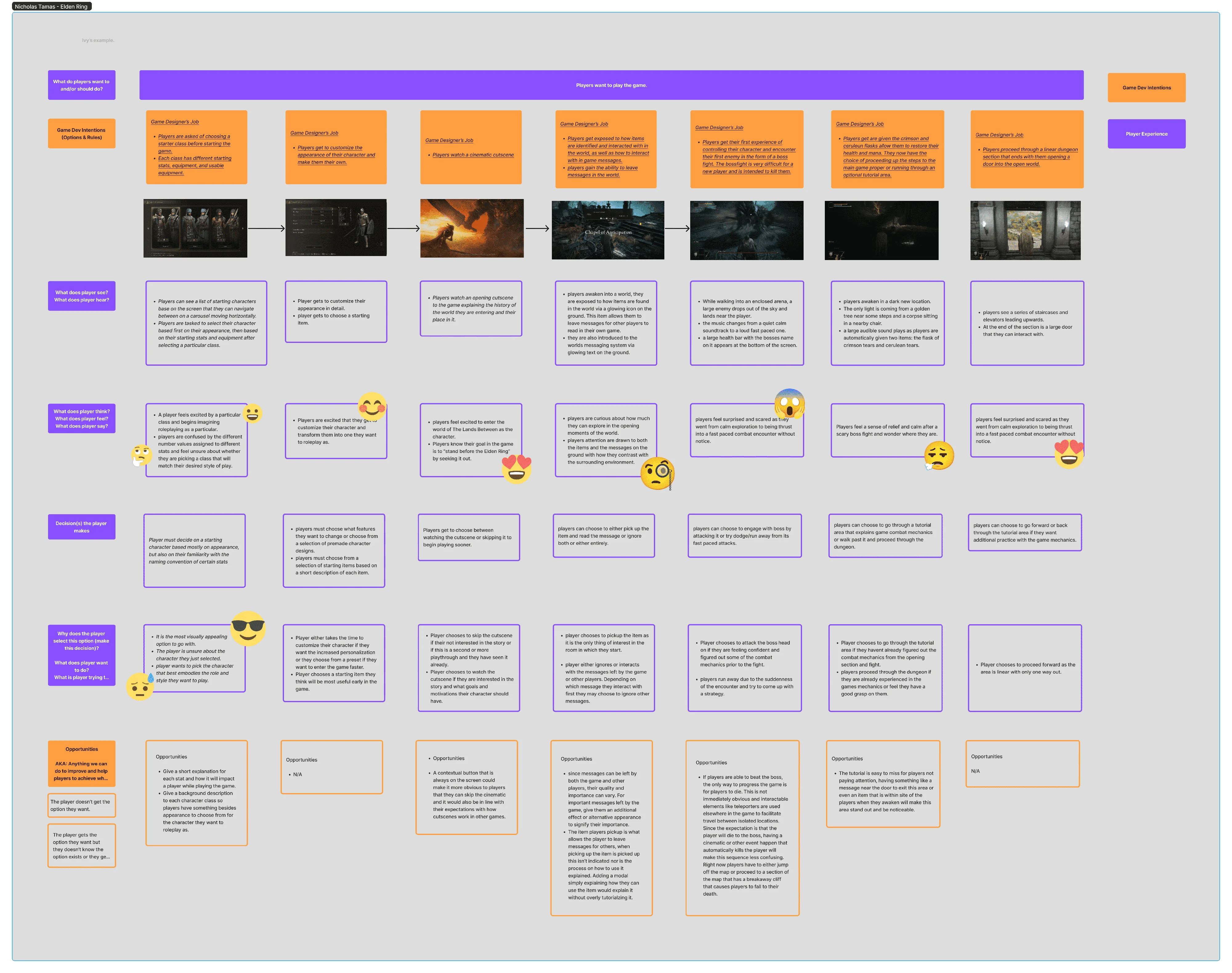Click the Chapel of Anticipation screenshot
Image resolution: width=1232 pixels, height=973 pixels.
(x=607, y=230)
